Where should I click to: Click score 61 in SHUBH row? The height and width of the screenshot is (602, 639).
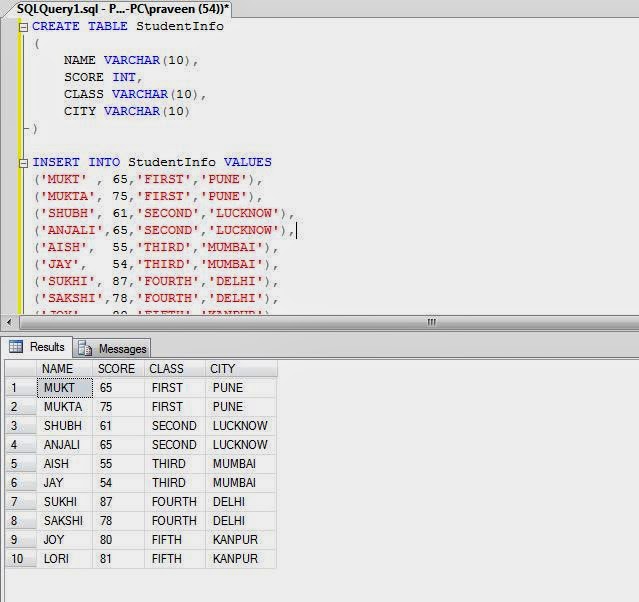[x=119, y=426]
